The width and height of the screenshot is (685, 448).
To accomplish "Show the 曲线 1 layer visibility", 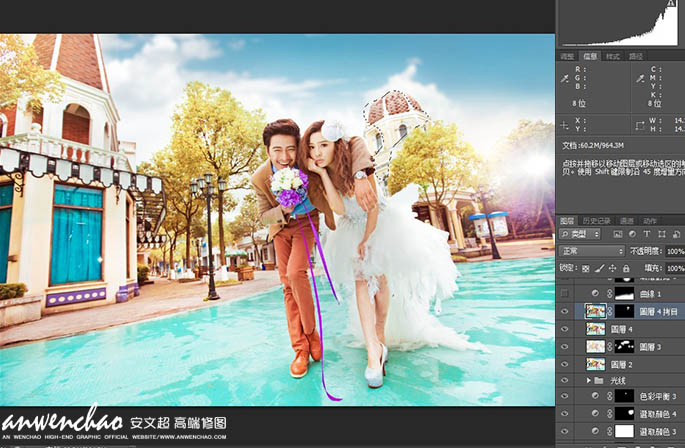I will 565,293.
